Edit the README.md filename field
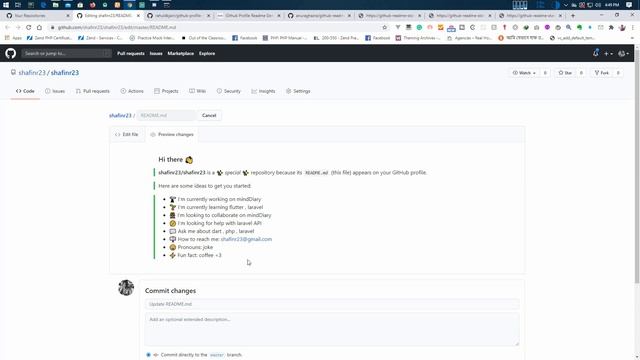640x360 pixels. (166, 116)
